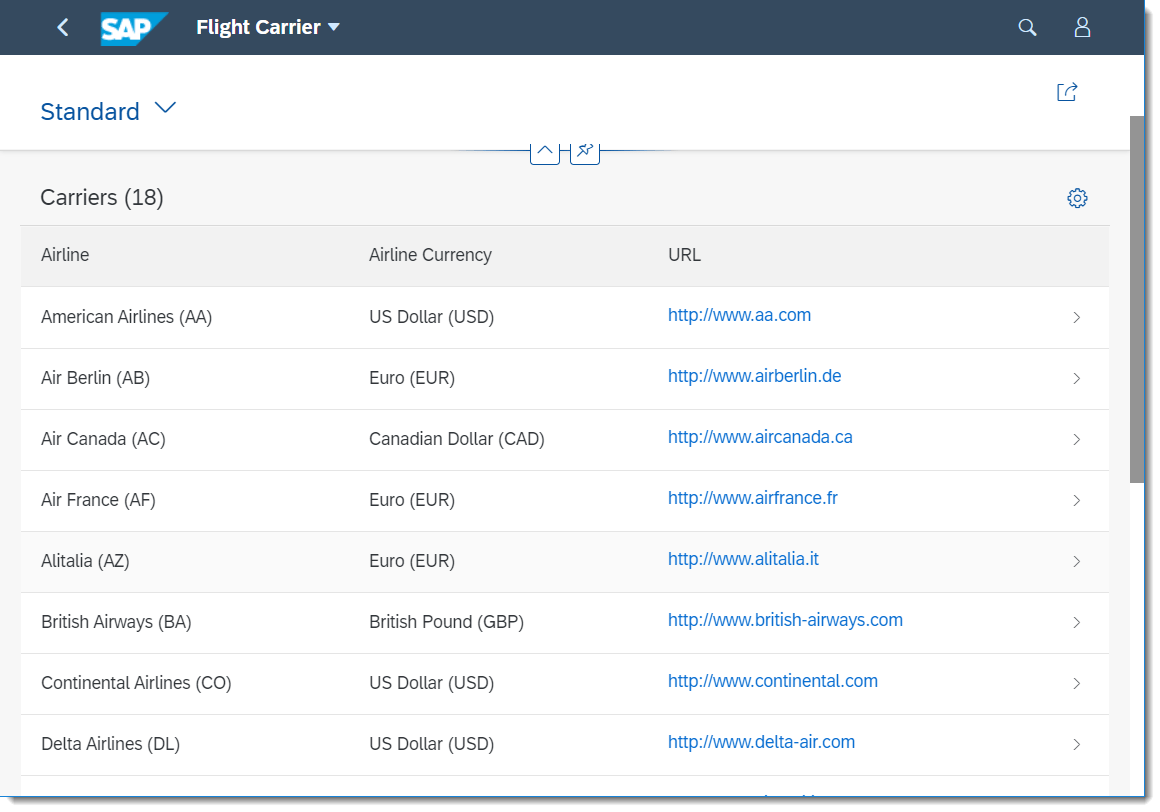Collapse the header with up chevron
1160x812 pixels.
click(x=544, y=151)
